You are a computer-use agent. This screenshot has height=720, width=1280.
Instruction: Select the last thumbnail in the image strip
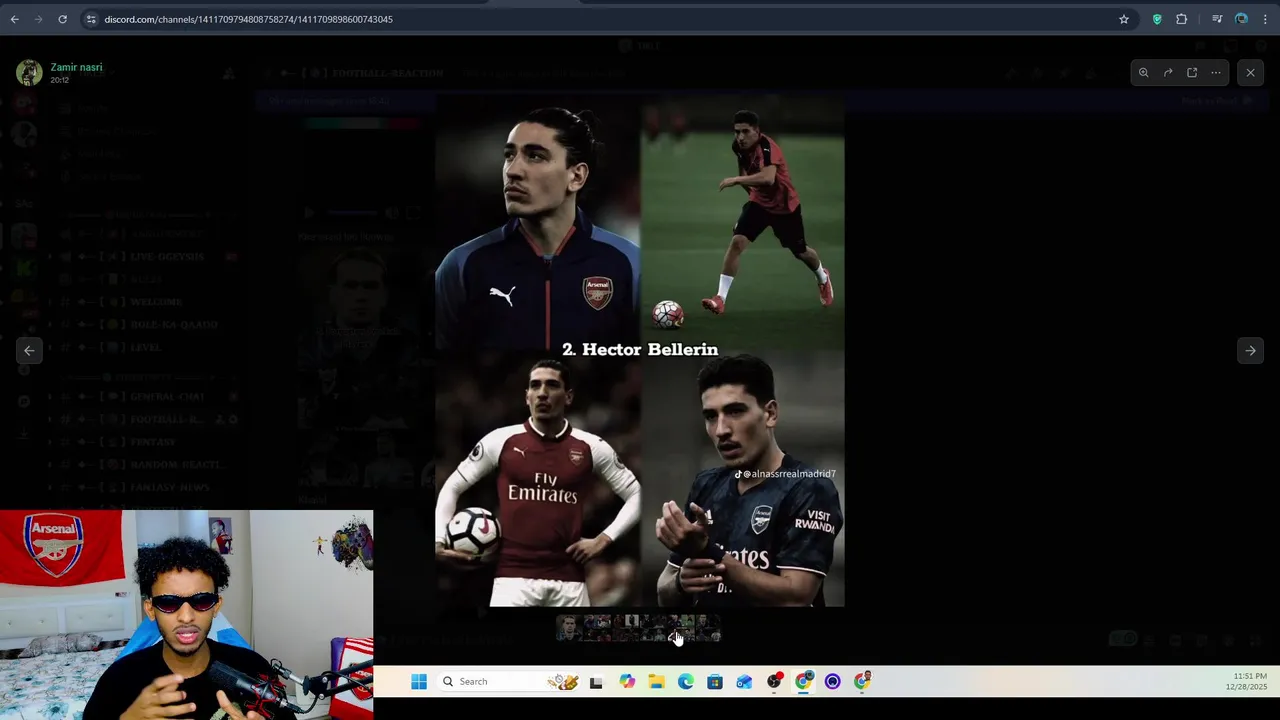coord(709,627)
